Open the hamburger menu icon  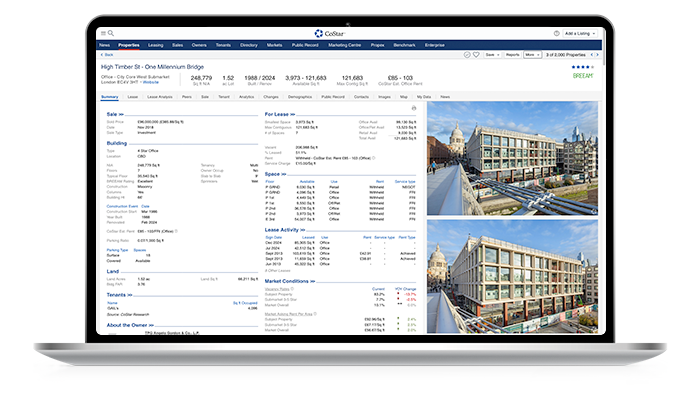103,33
